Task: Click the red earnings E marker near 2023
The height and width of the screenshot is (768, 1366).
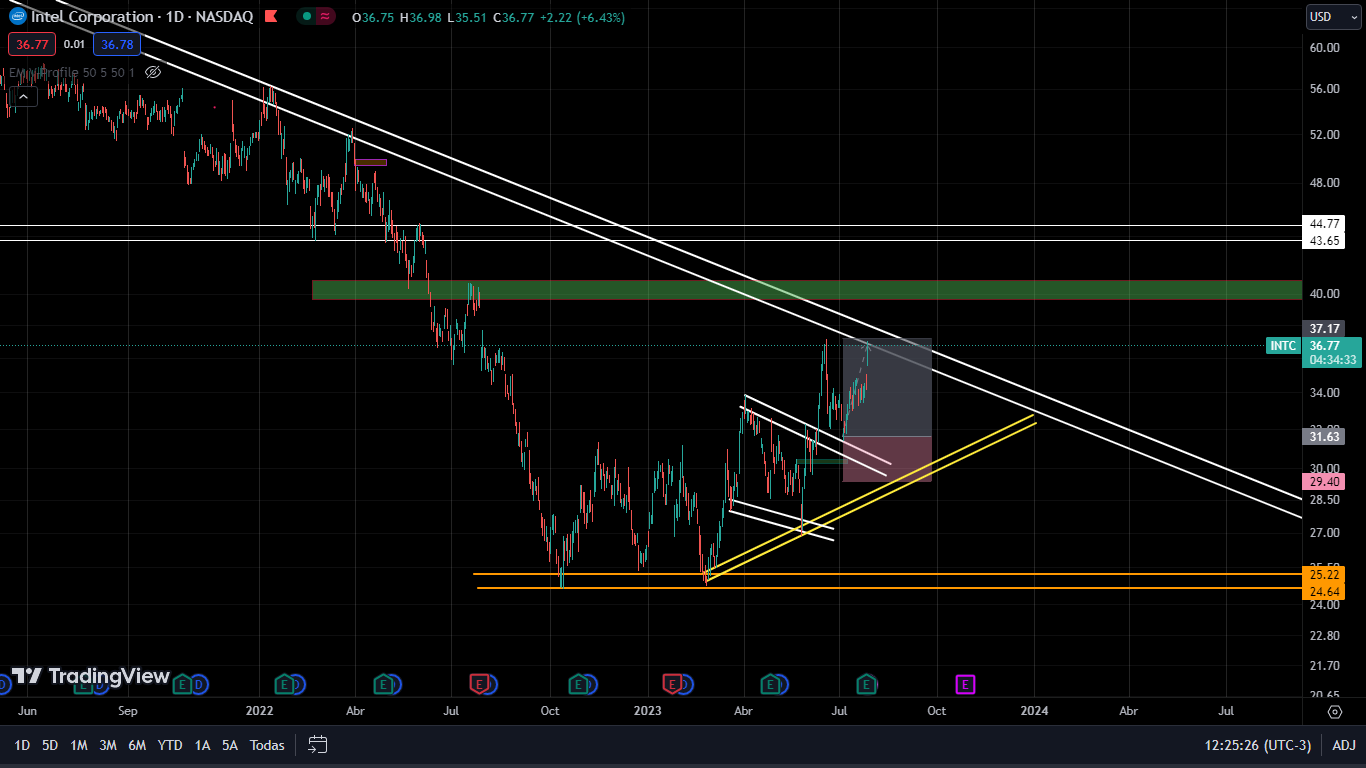Action: (x=675, y=684)
